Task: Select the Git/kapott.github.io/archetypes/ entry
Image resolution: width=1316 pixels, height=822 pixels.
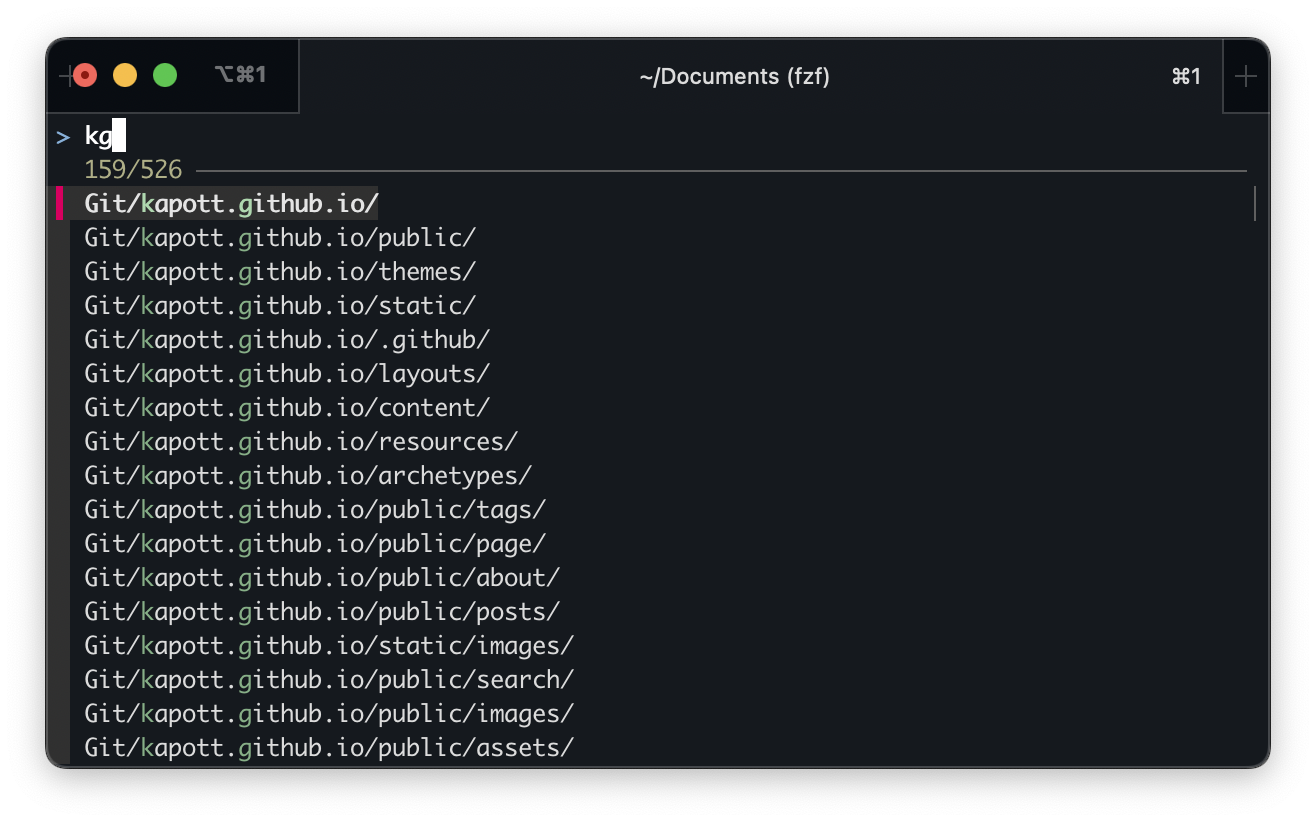Action: click(x=308, y=476)
